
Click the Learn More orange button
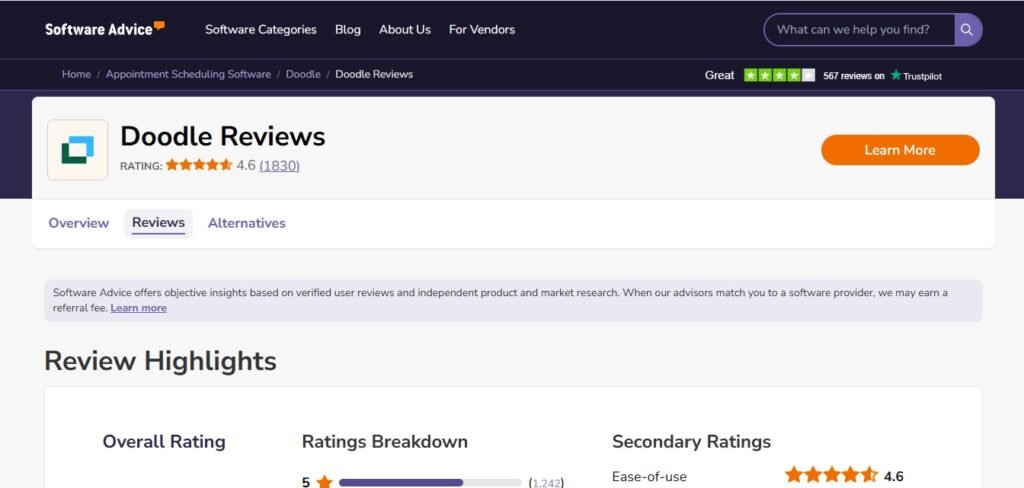point(900,150)
